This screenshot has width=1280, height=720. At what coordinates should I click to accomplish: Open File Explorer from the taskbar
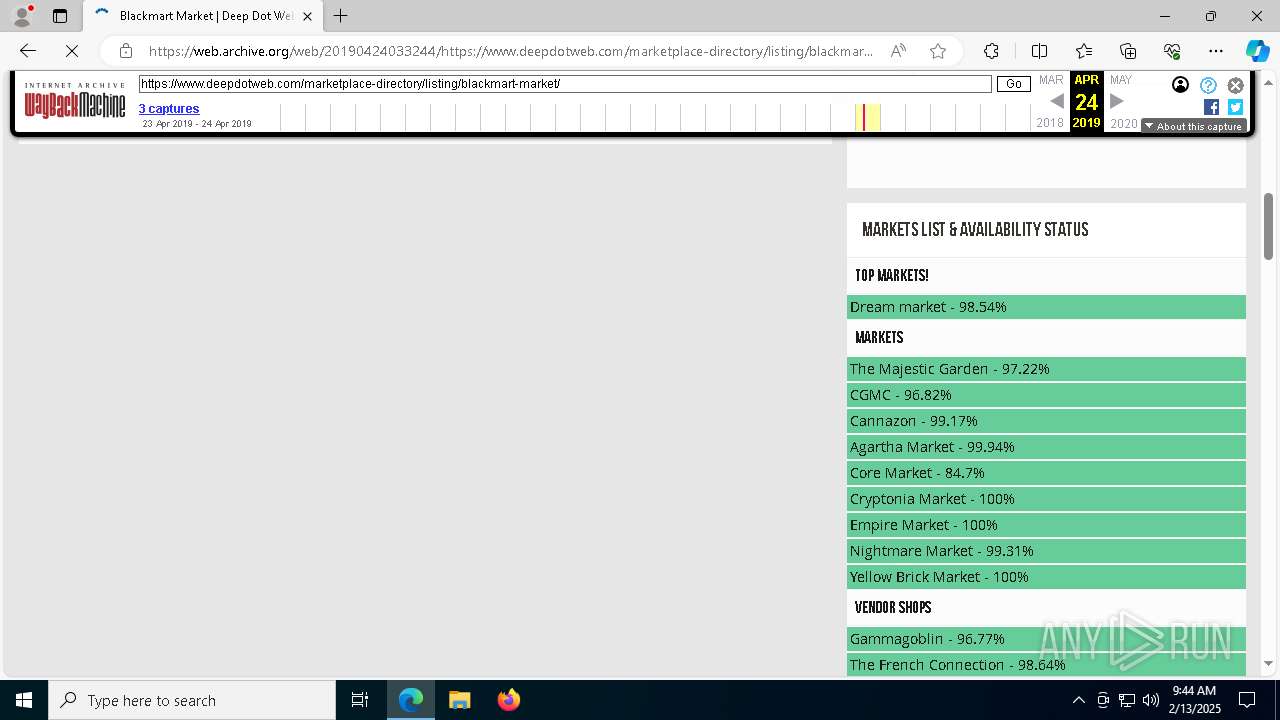(459, 700)
